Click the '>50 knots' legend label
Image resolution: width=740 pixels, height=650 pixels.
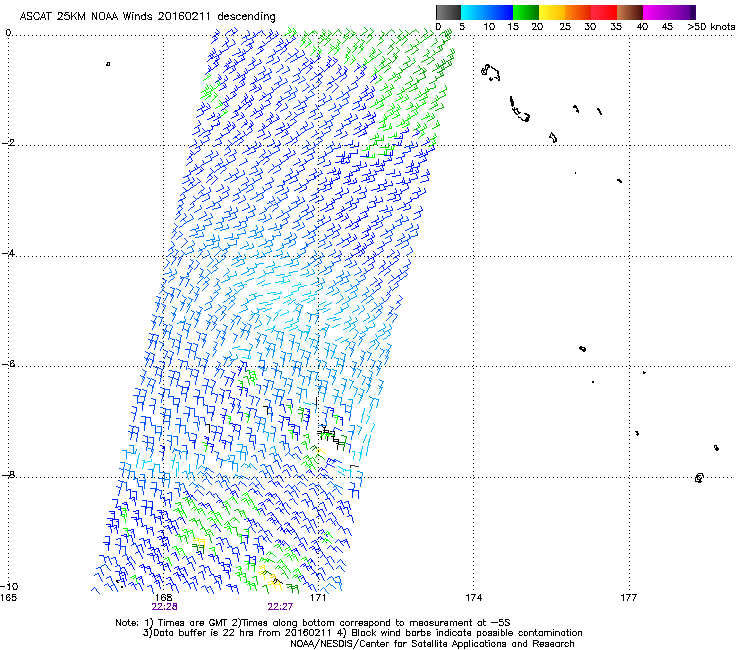tap(711, 27)
